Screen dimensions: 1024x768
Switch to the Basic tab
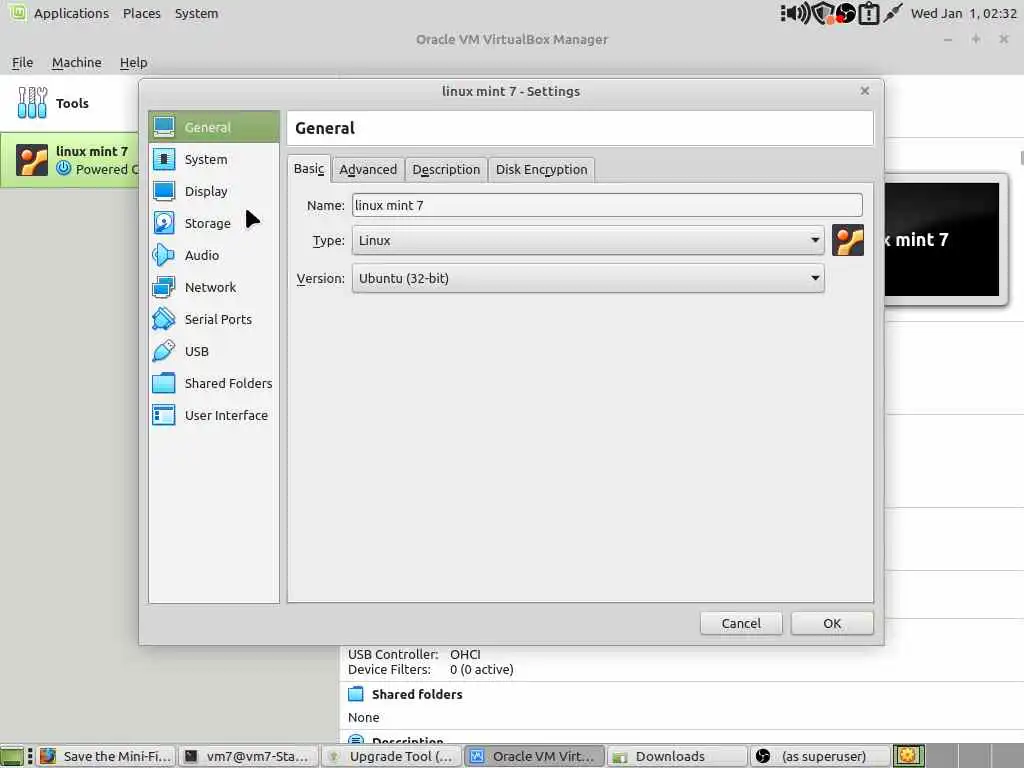coord(309,169)
